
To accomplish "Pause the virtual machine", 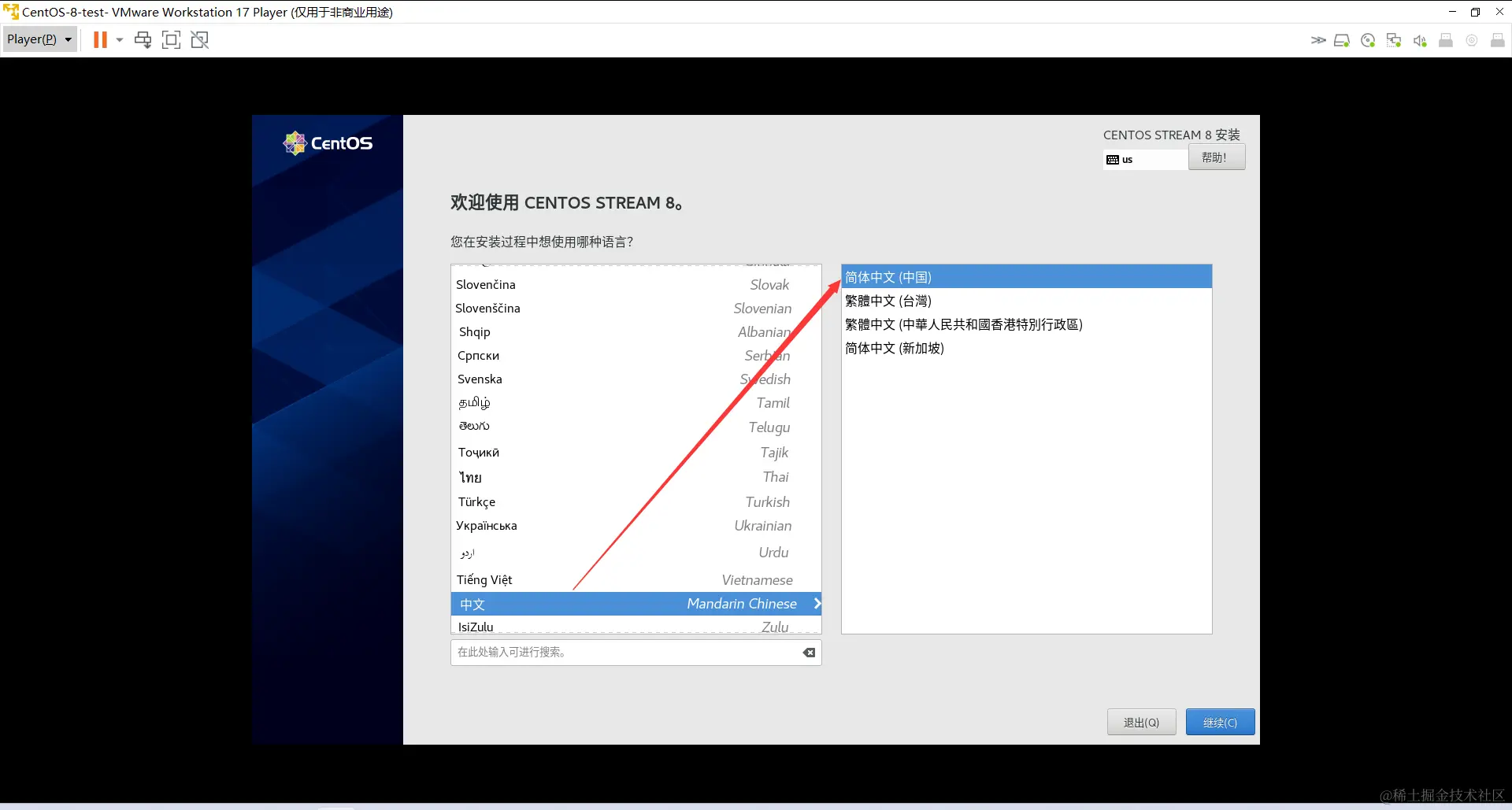I will tap(100, 39).
